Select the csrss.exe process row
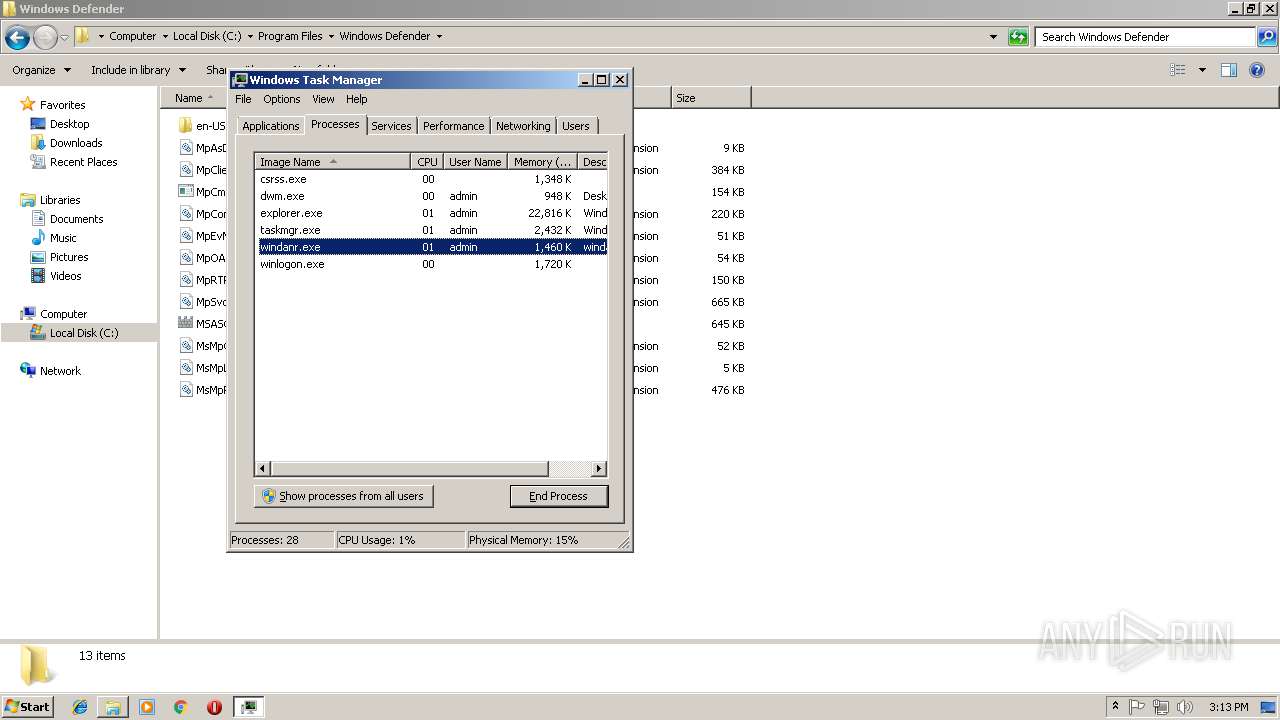Image resolution: width=1280 pixels, height=720 pixels. [x=432, y=179]
